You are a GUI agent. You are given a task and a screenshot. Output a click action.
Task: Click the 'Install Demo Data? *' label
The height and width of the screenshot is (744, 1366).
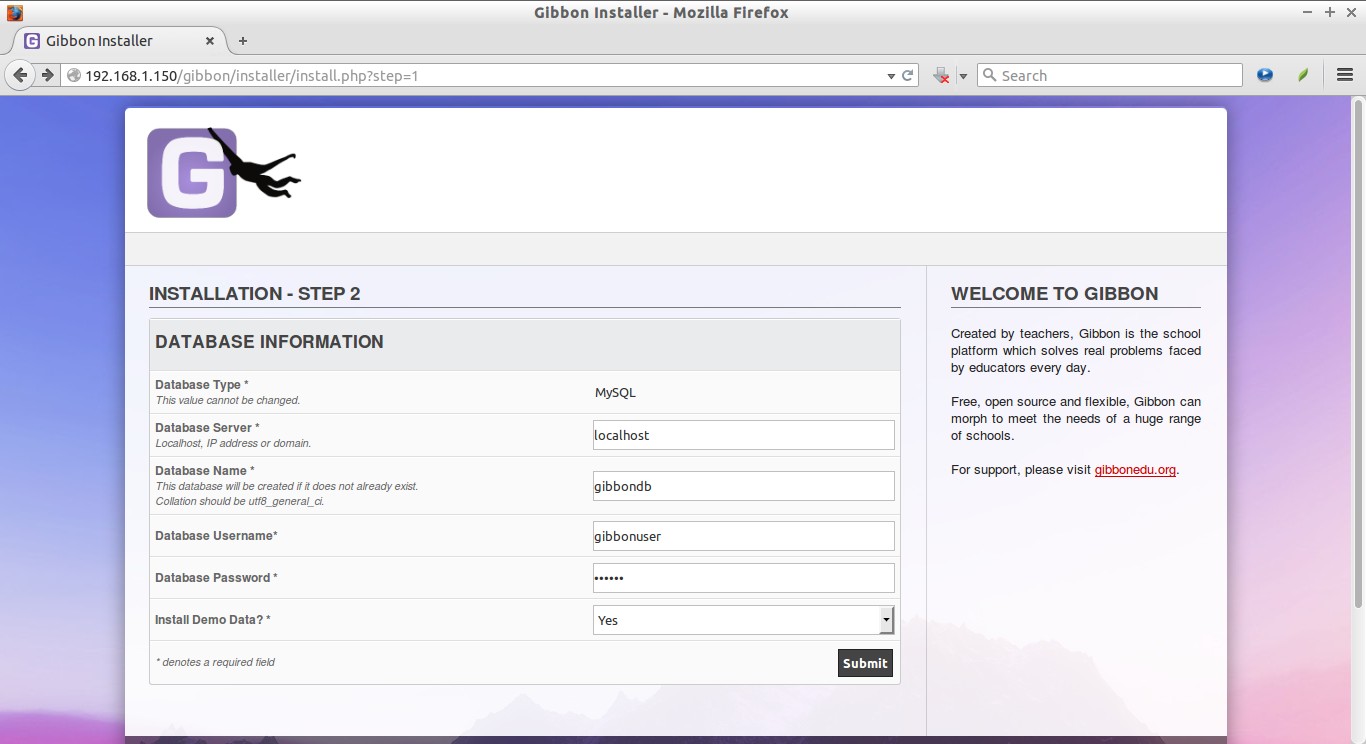pos(213,620)
